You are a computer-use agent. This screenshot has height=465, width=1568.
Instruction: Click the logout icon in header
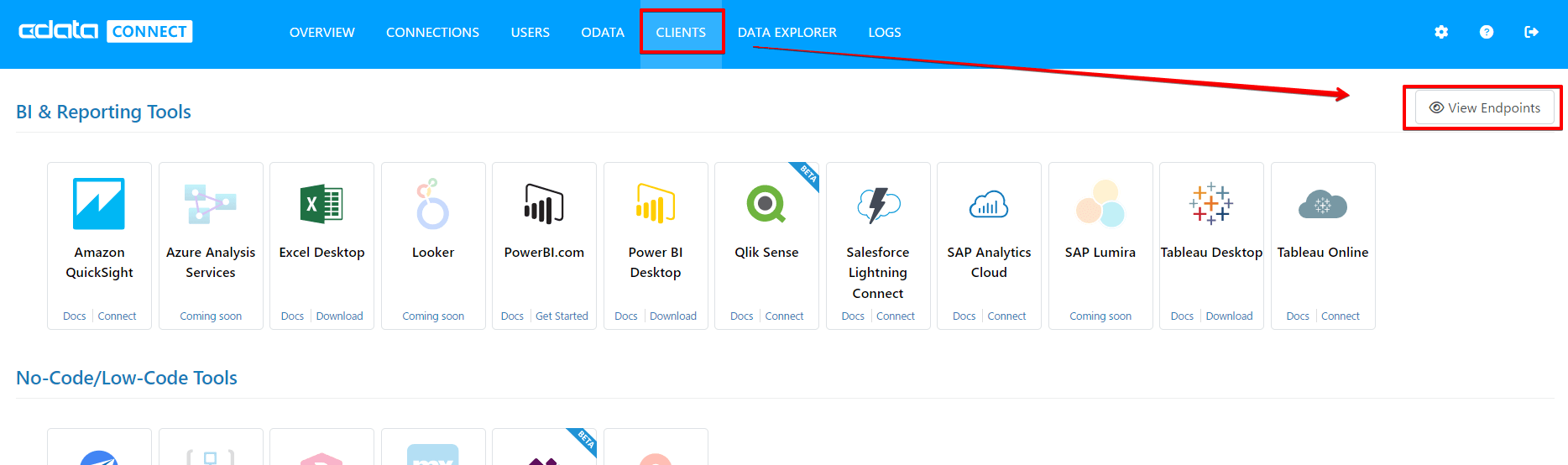(x=1532, y=32)
